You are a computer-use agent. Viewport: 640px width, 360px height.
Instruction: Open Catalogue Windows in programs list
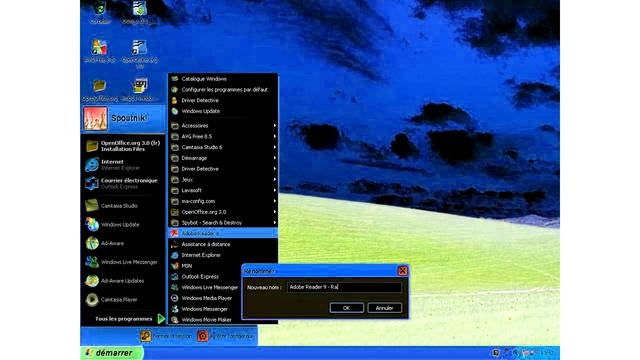point(223,79)
